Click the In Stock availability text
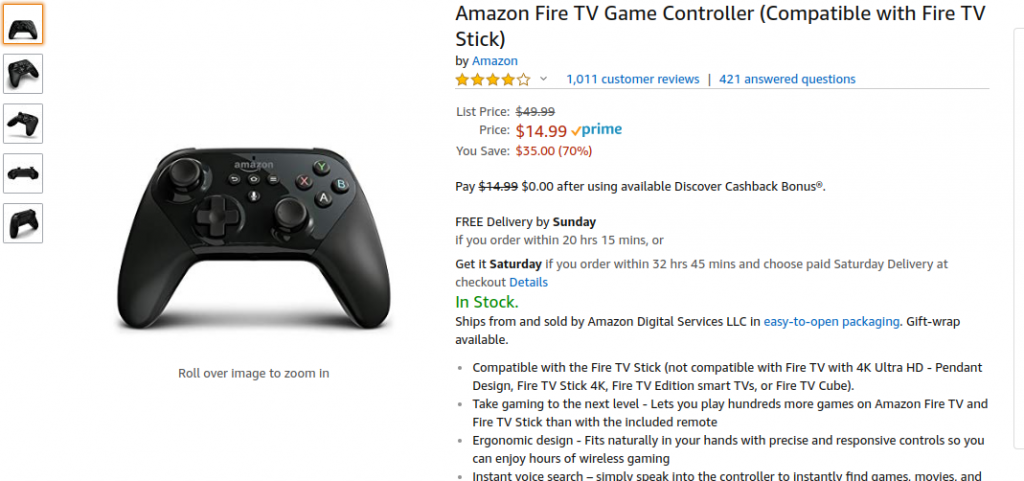This screenshot has width=1024, height=481. [487, 302]
